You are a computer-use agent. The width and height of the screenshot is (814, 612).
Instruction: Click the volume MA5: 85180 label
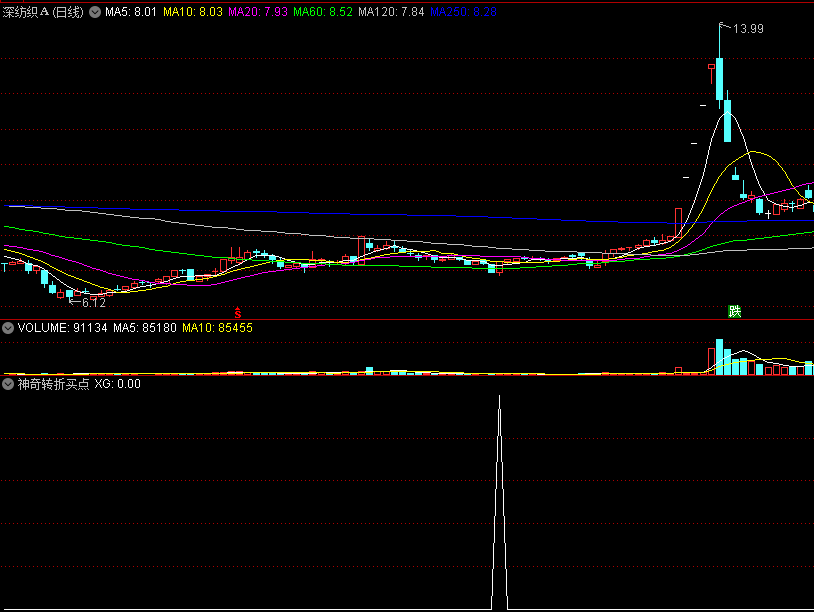[145, 328]
